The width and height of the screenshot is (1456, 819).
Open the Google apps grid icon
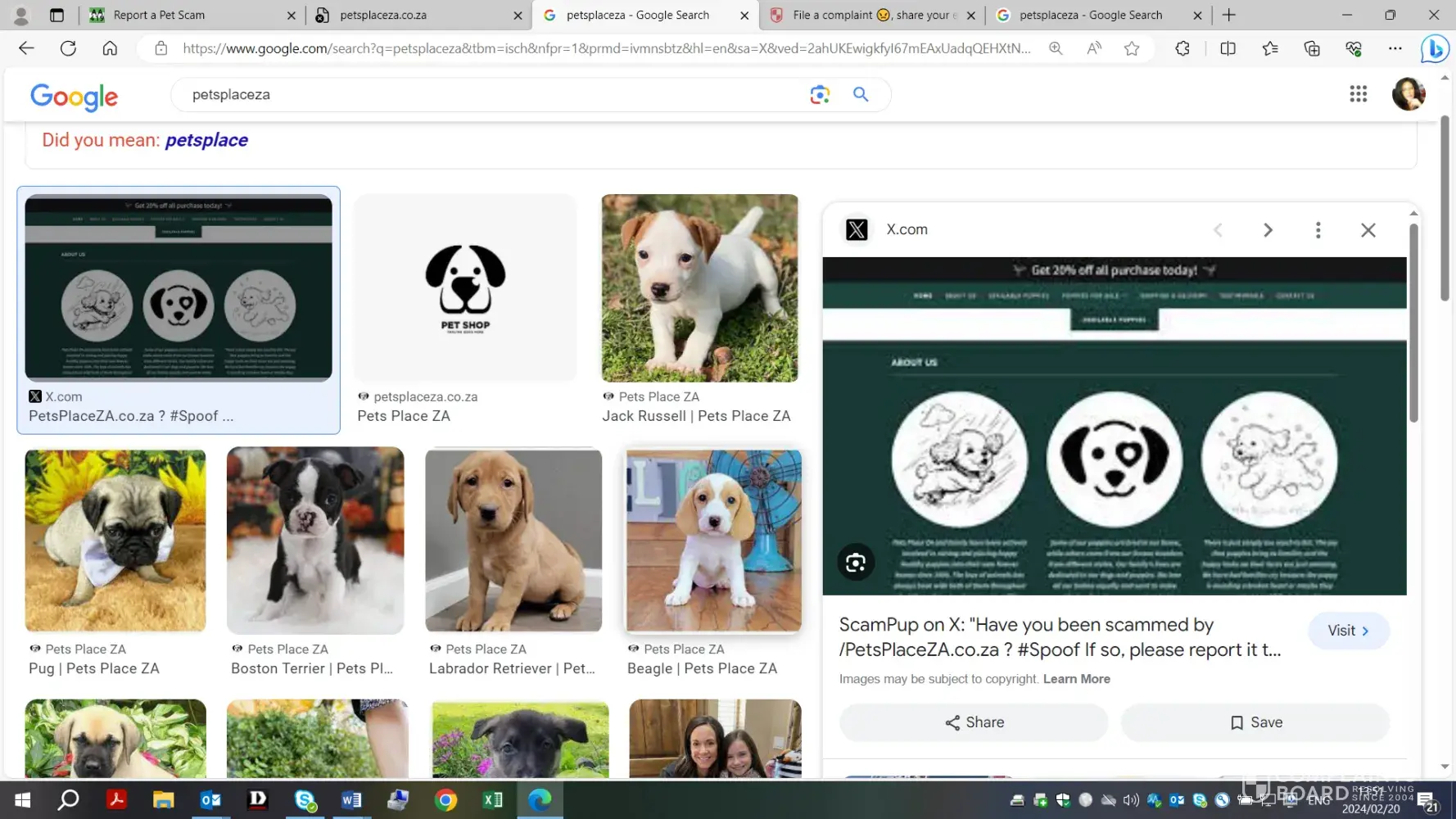(1358, 94)
